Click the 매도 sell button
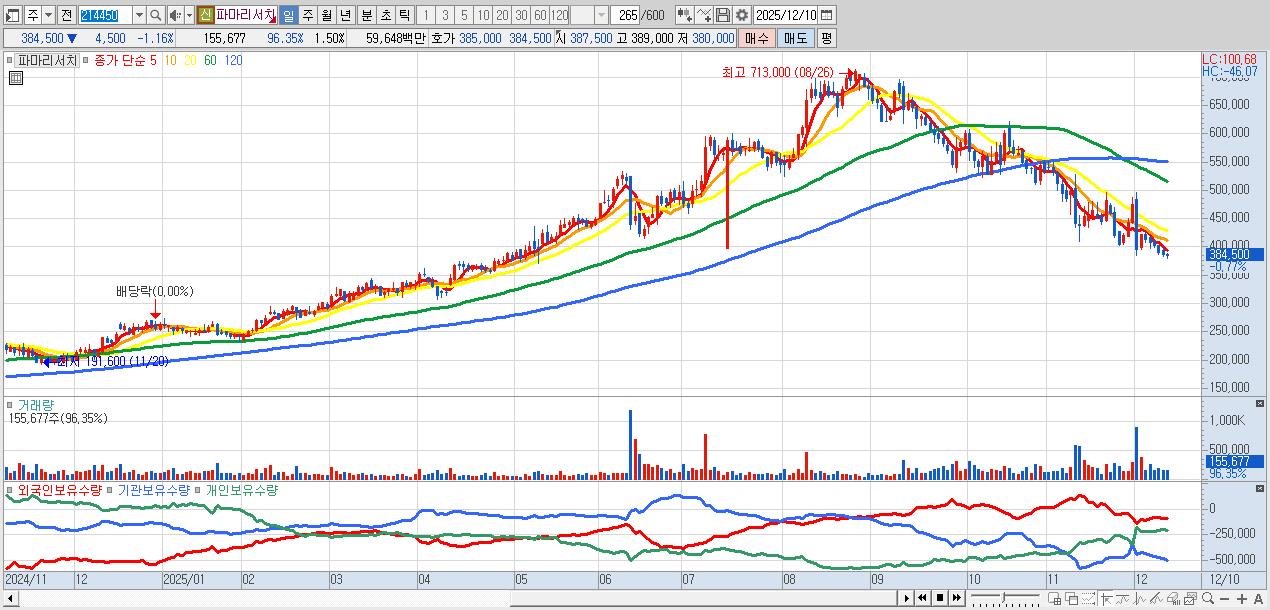 [795, 38]
